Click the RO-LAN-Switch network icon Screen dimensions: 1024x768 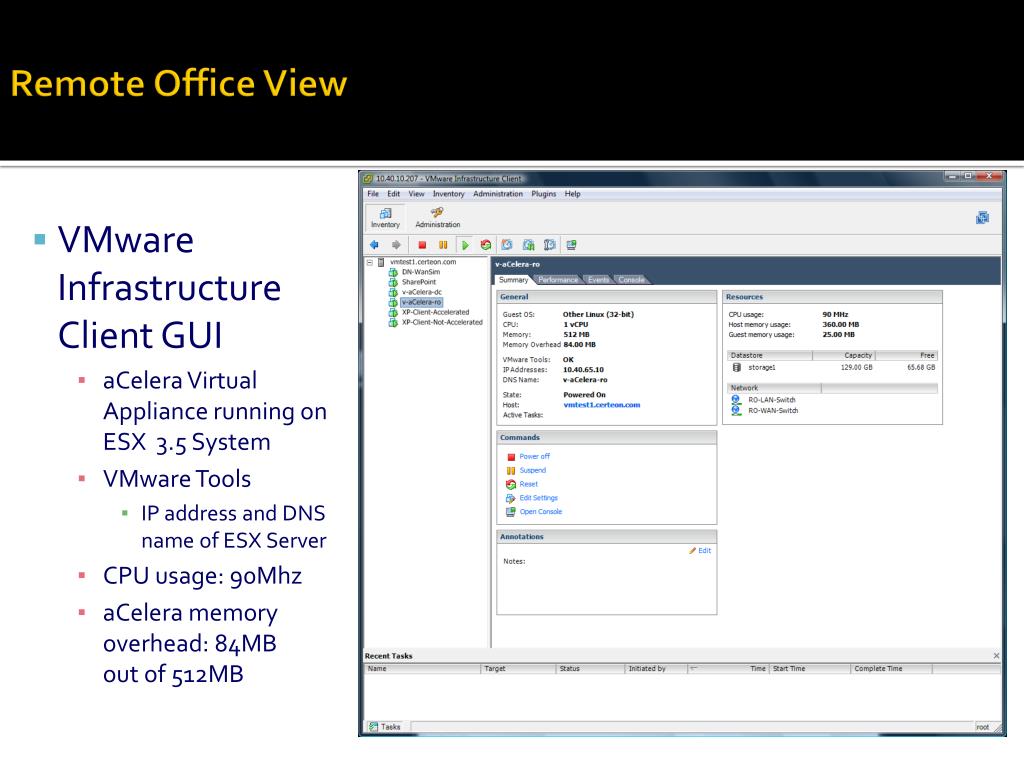736,400
